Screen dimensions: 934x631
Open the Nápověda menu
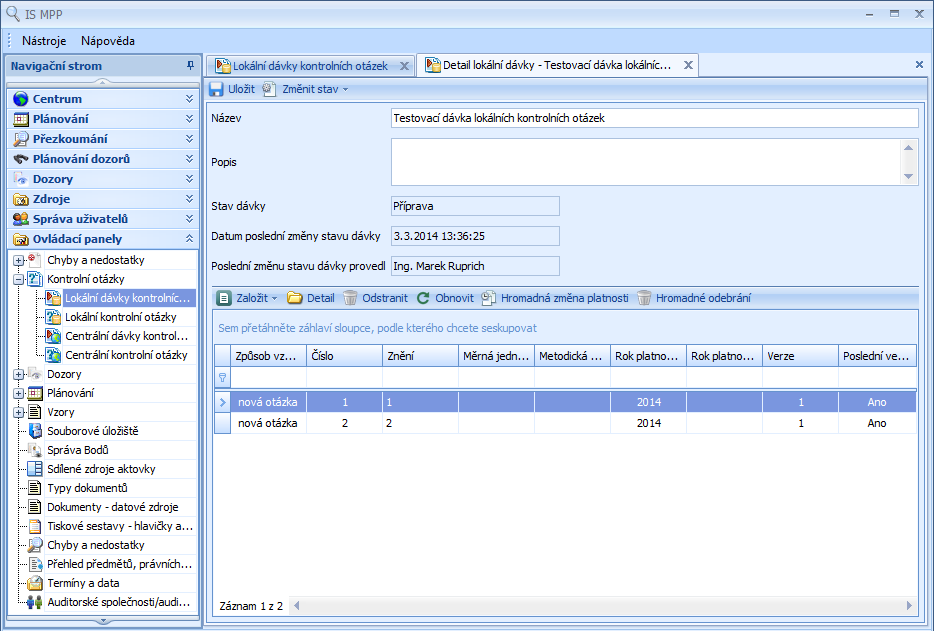[108, 41]
